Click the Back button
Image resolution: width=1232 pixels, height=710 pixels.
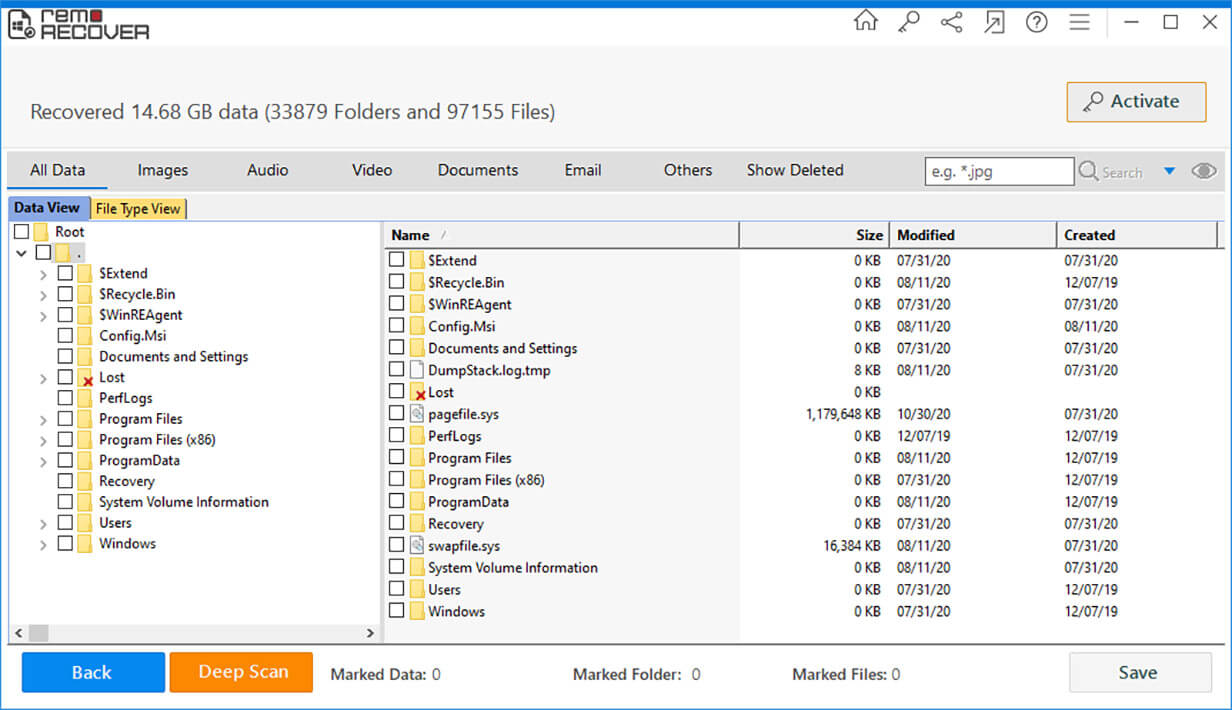pos(93,672)
